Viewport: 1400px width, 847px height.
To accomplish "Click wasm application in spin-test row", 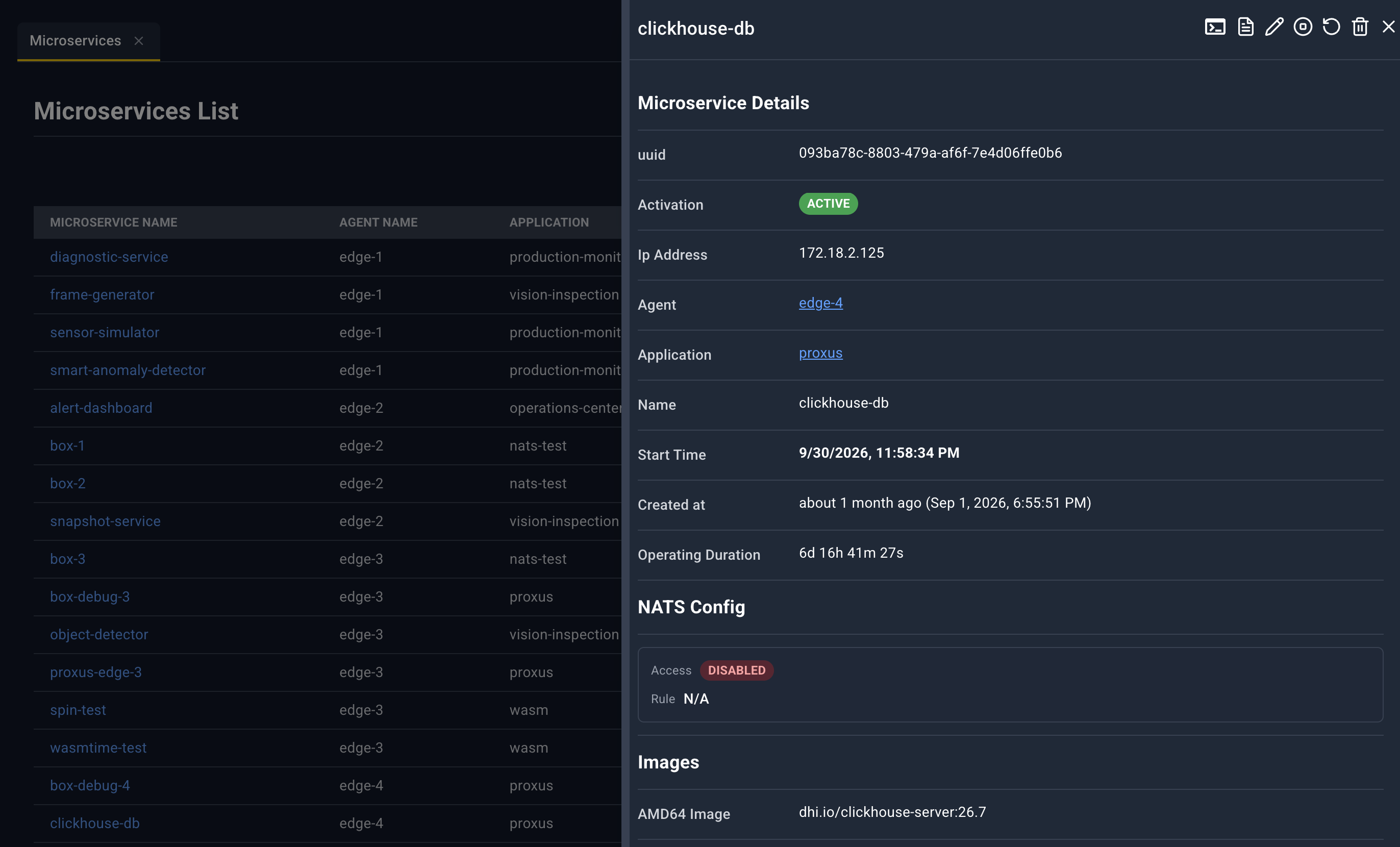I will tap(529, 710).
